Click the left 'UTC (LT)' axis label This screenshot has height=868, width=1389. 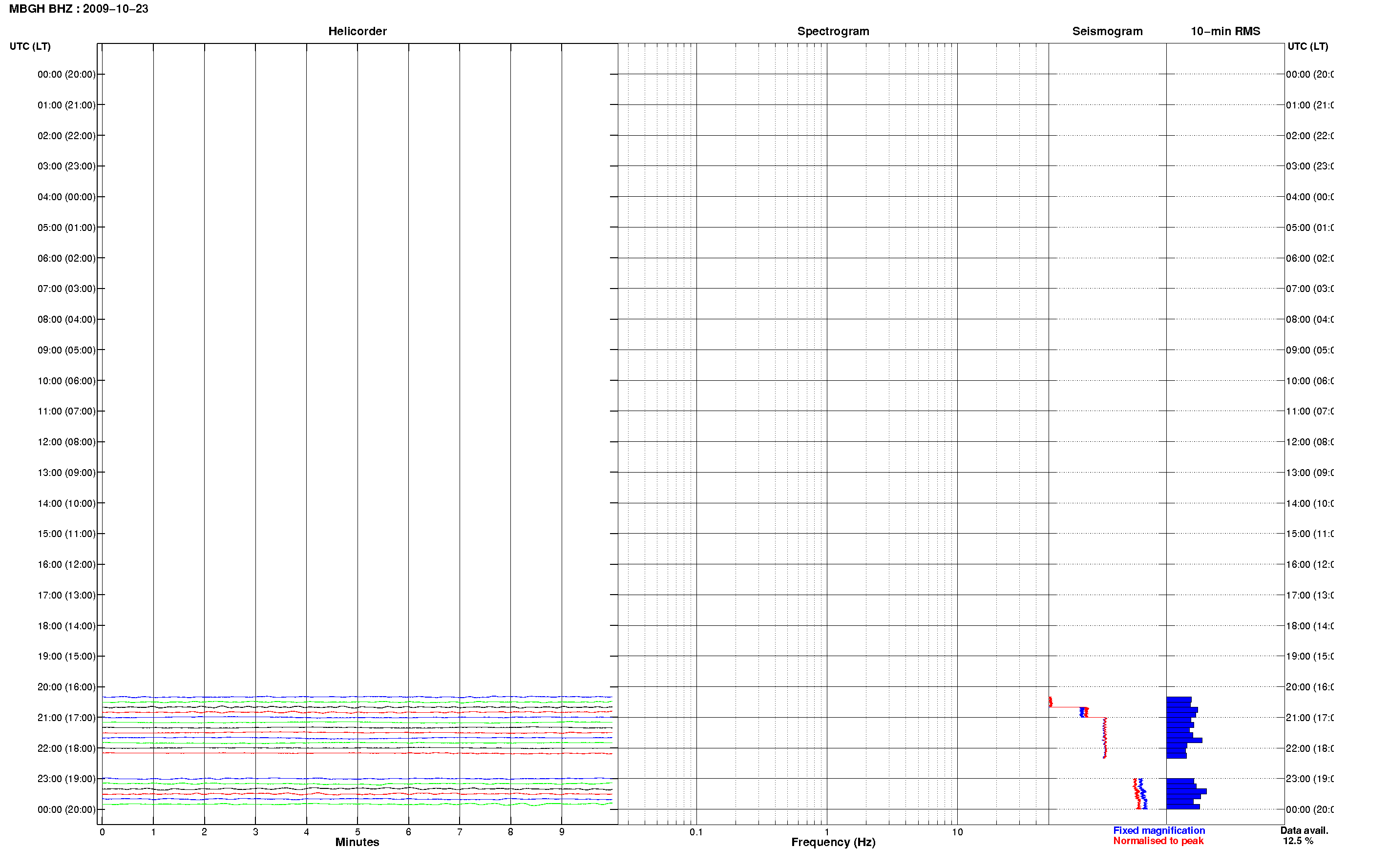tap(30, 46)
